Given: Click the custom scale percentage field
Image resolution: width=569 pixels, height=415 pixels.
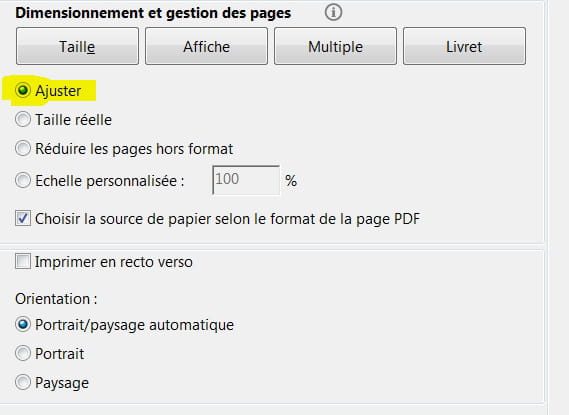Looking at the screenshot, I should 246,180.
